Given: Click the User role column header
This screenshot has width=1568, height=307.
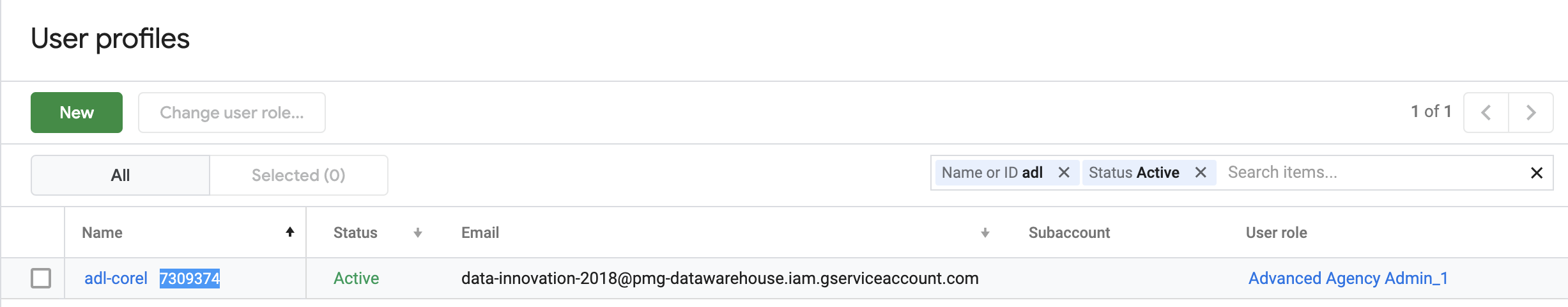Looking at the screenshot, I should click(x=1276, y=233).
